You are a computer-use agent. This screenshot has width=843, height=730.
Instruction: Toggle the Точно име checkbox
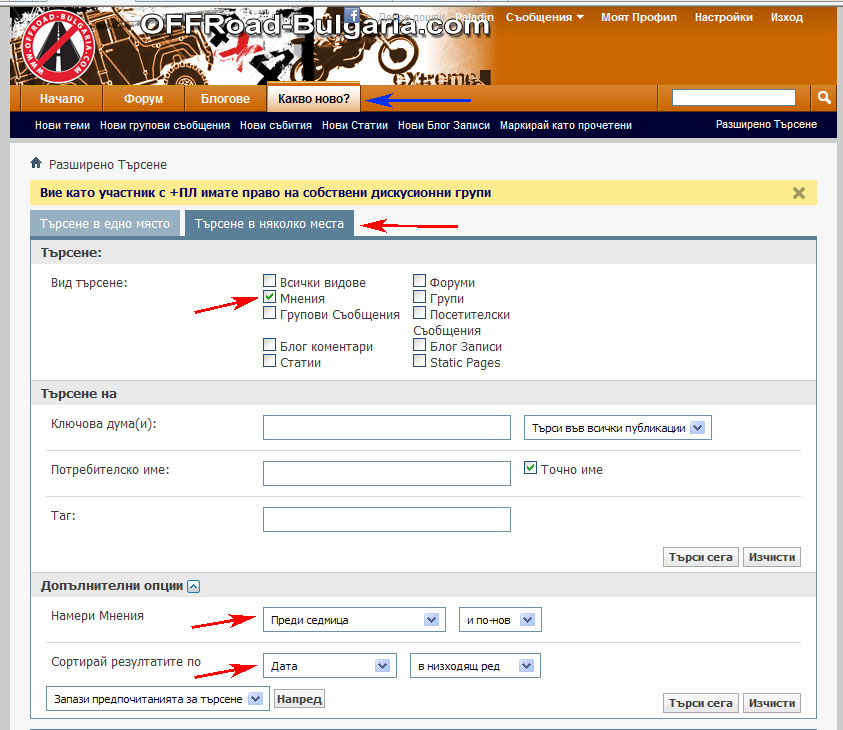click(x=530, y=468)
